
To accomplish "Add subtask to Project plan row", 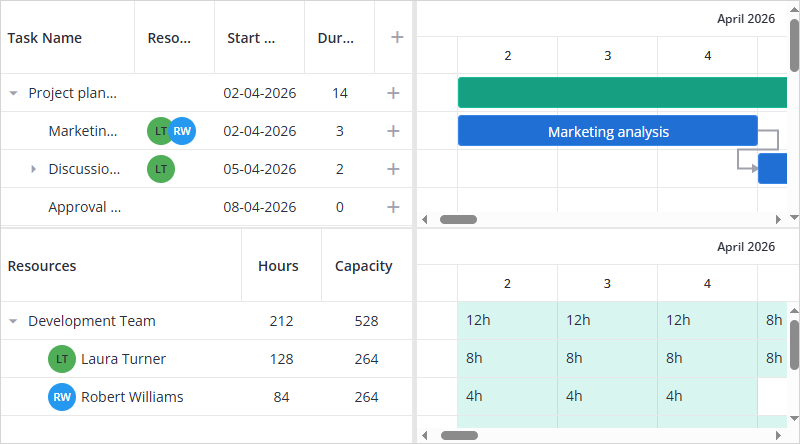I will 393,93.
